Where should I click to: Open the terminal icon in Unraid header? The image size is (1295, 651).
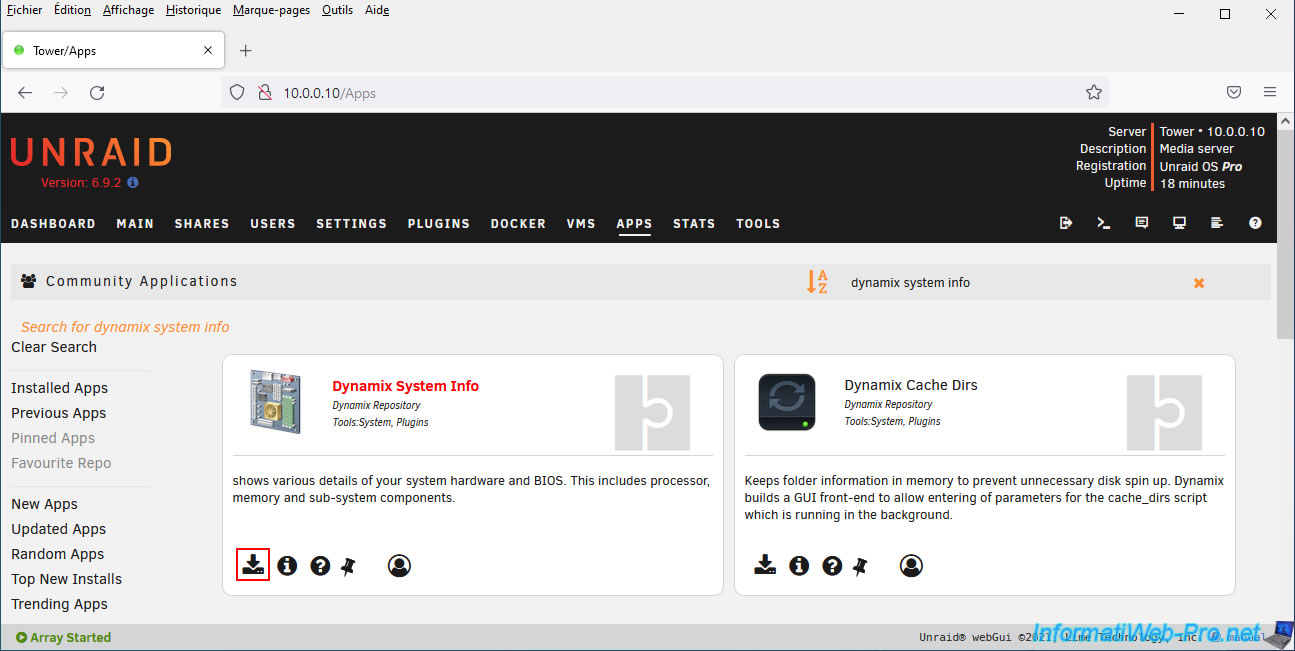[x=1103, y=223]
